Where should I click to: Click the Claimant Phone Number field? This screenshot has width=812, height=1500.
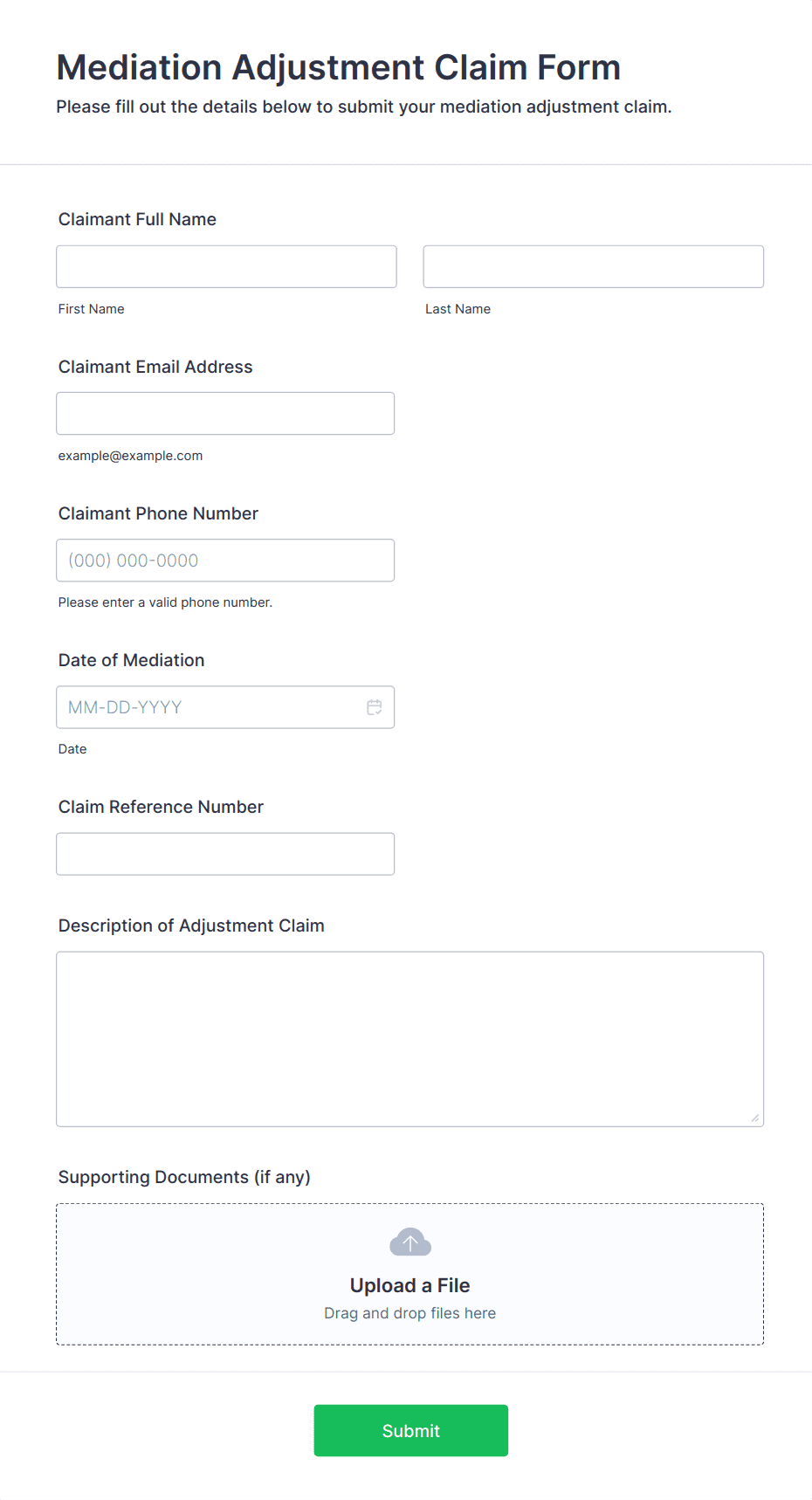[225, 561]
